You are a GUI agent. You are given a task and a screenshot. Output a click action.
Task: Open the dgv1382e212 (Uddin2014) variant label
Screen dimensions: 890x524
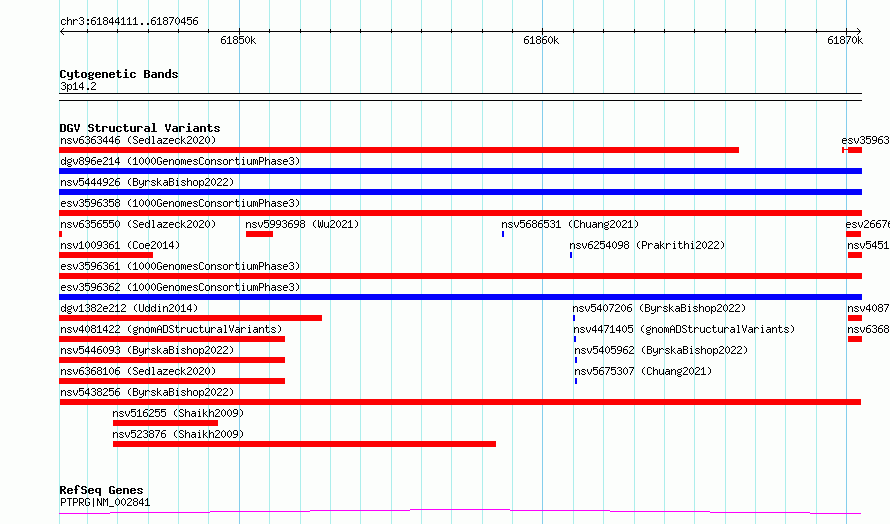(x=129, y=308)
